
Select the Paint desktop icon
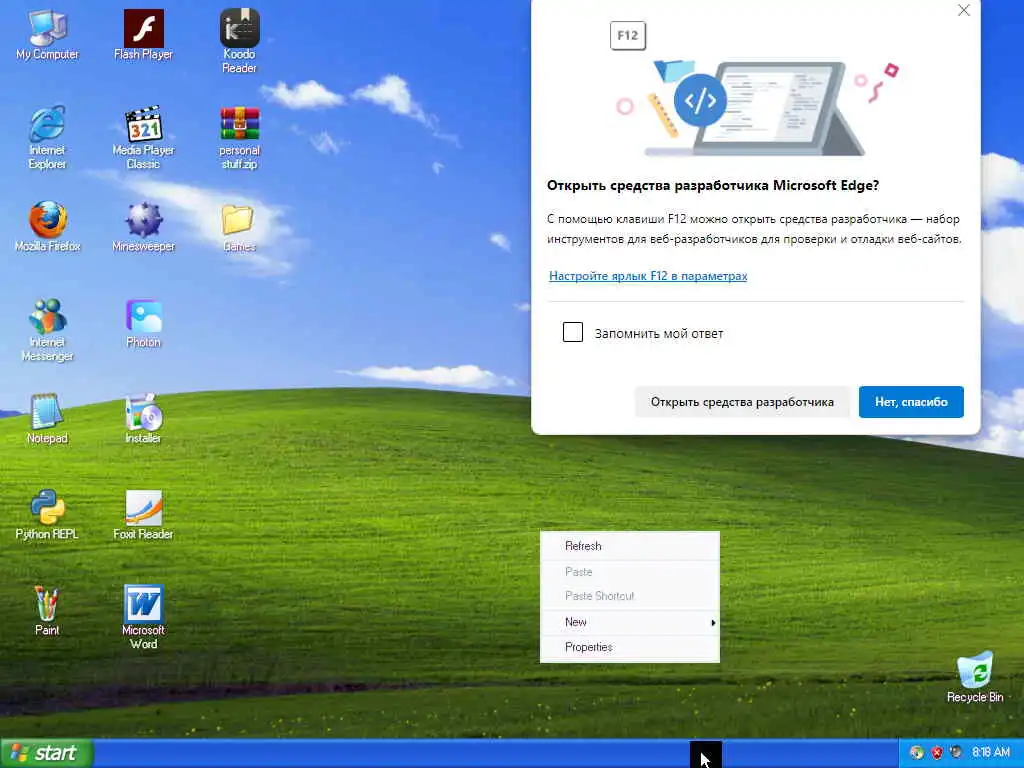point(47,611)
